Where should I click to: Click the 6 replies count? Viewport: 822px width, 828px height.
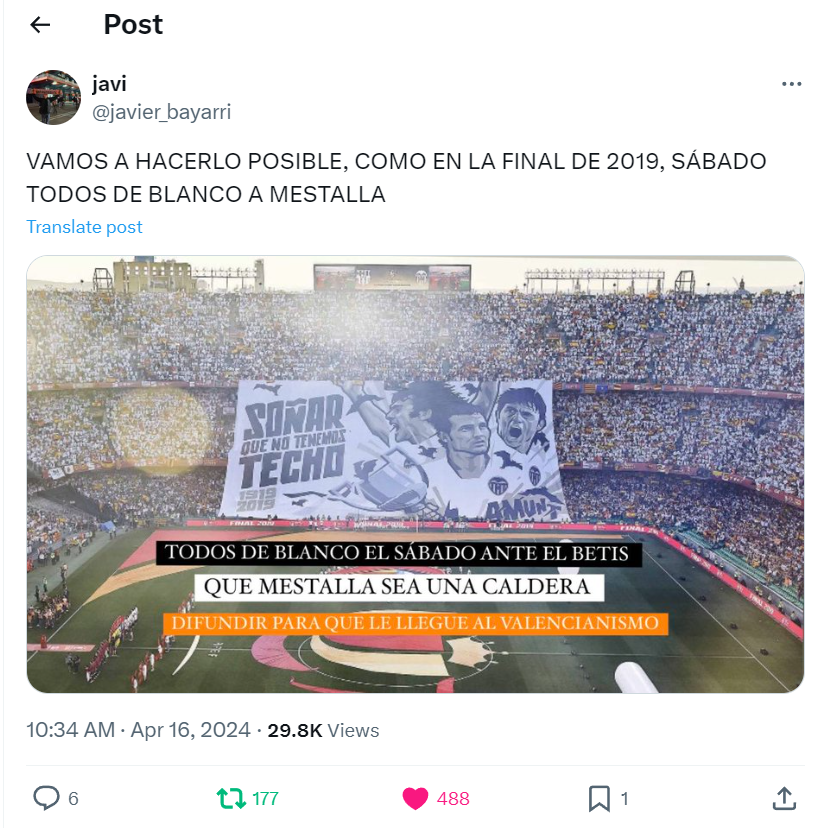[x=73, y=798]
